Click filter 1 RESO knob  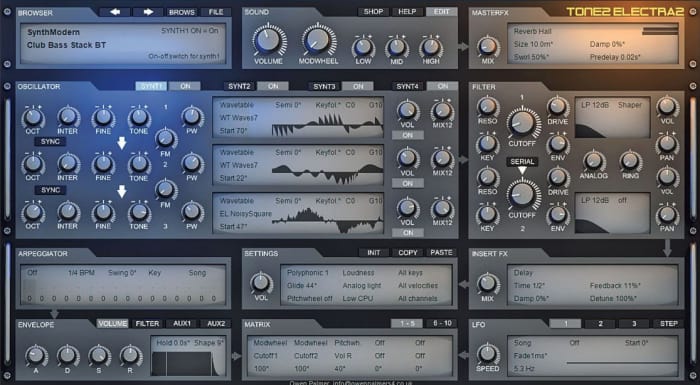pos(488,106)
